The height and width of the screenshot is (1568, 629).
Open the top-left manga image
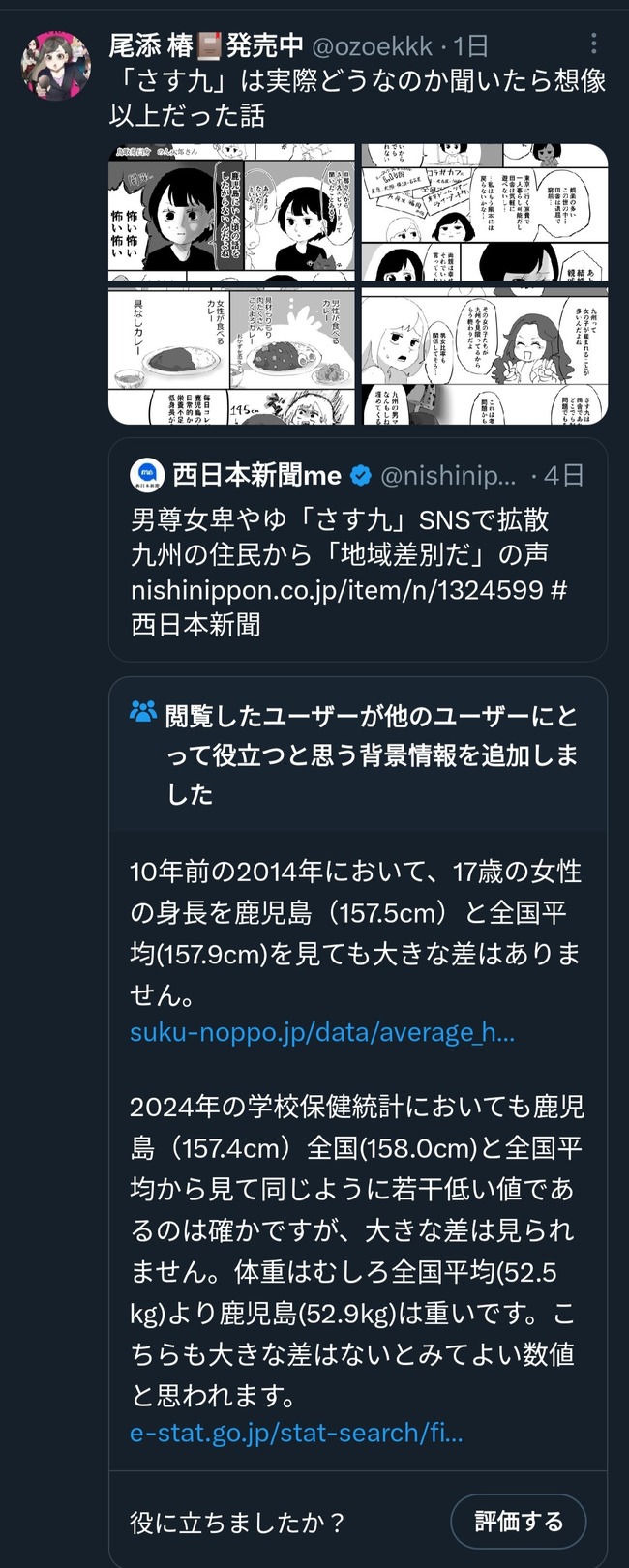coord(231,212)
